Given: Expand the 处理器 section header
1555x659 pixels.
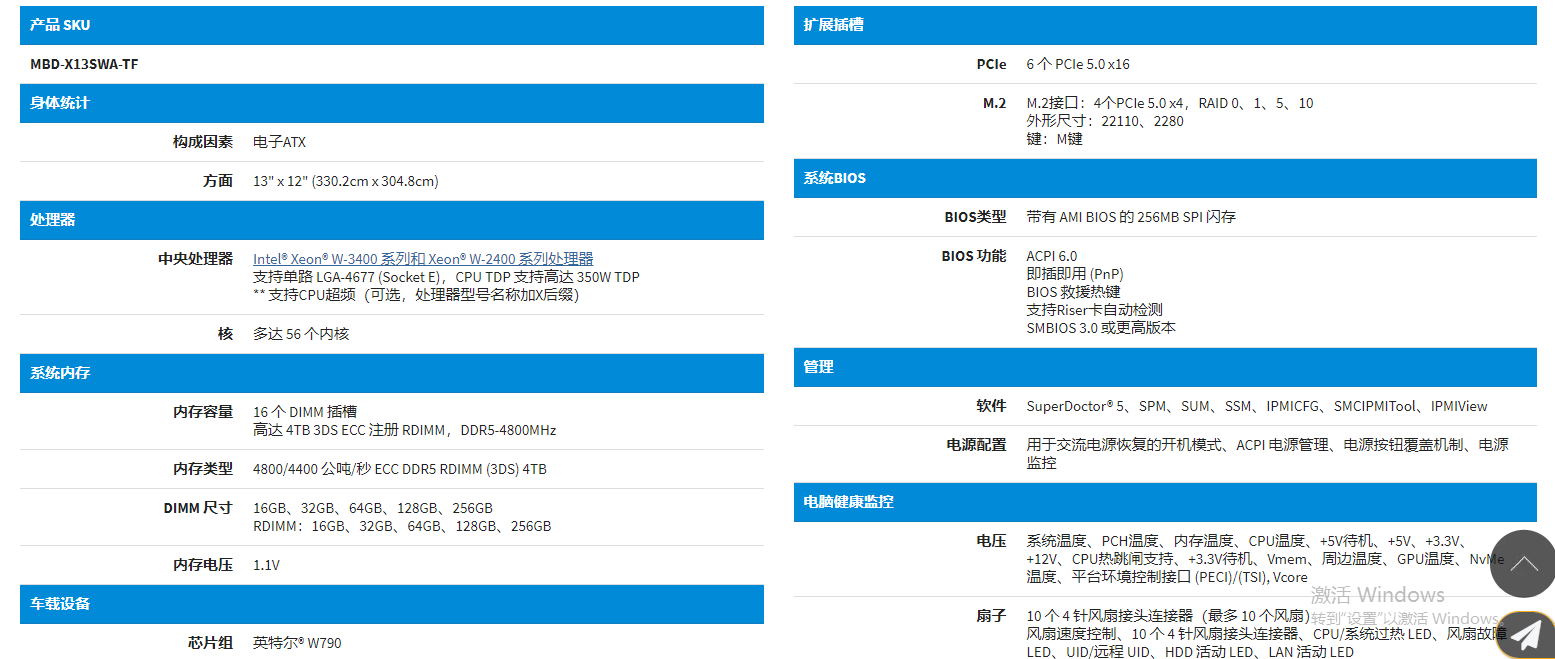Looking at the screenshot, I should [390, 220].
